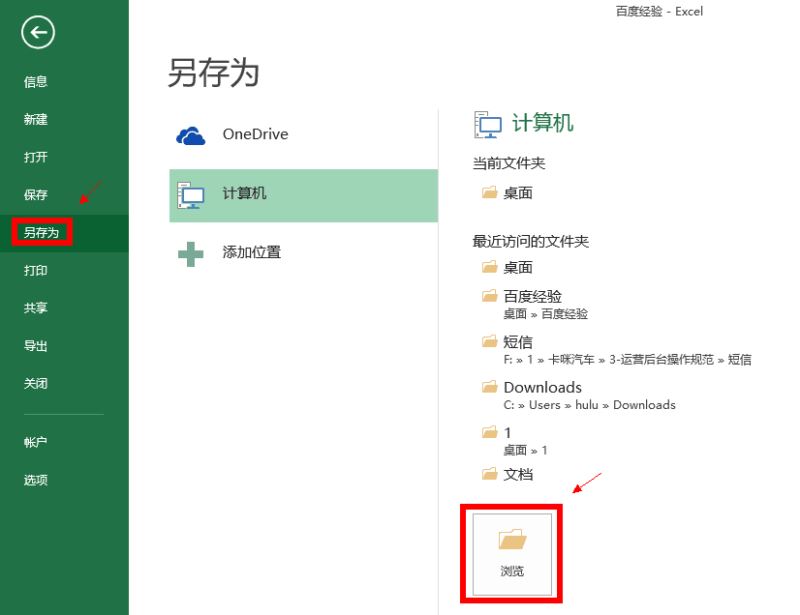This screenshot has height=615, width=800.
Task: Click 保存 in the backstage menu
Action: [36, 195]
